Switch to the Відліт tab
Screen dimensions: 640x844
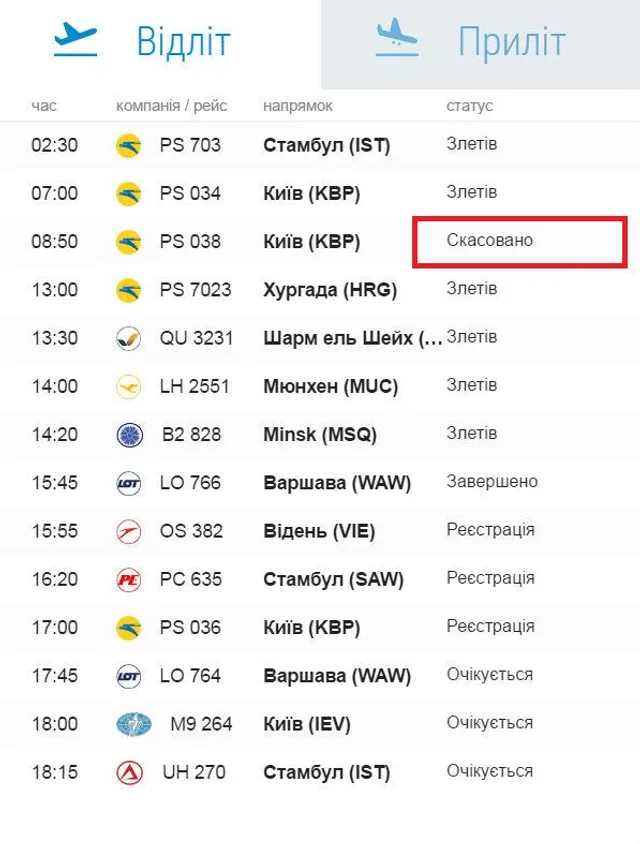183,42
